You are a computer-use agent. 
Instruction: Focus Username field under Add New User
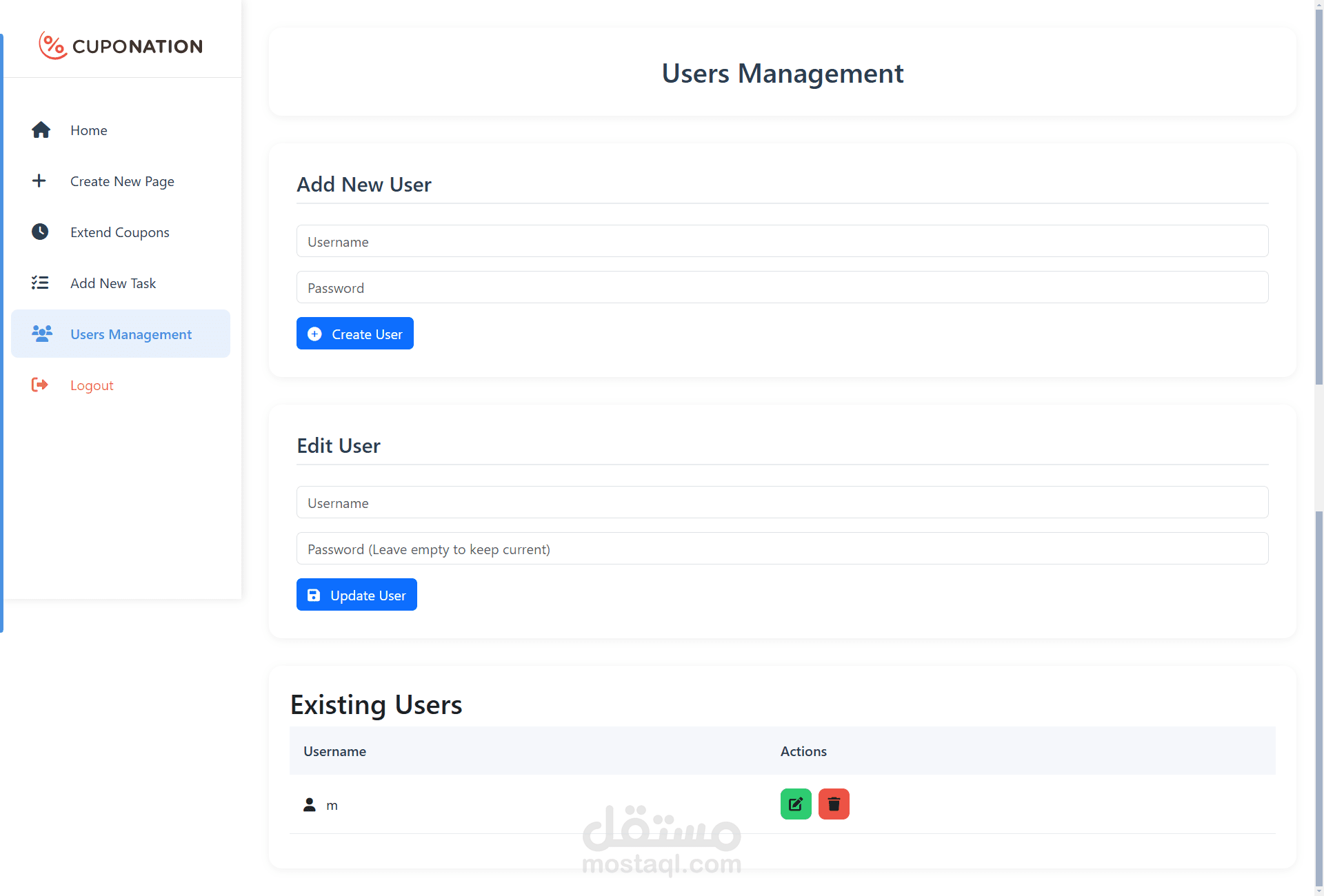tap(782, 241)
